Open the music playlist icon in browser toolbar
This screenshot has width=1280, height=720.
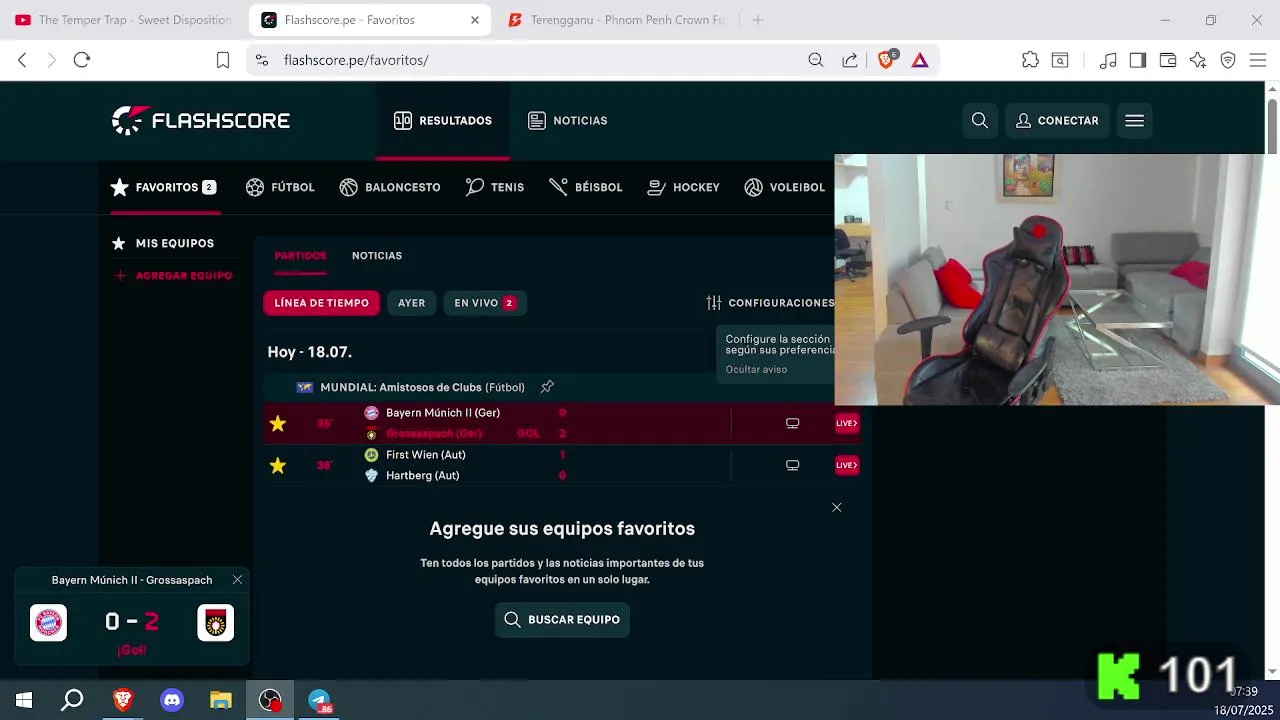click(x=1108, y=60)
